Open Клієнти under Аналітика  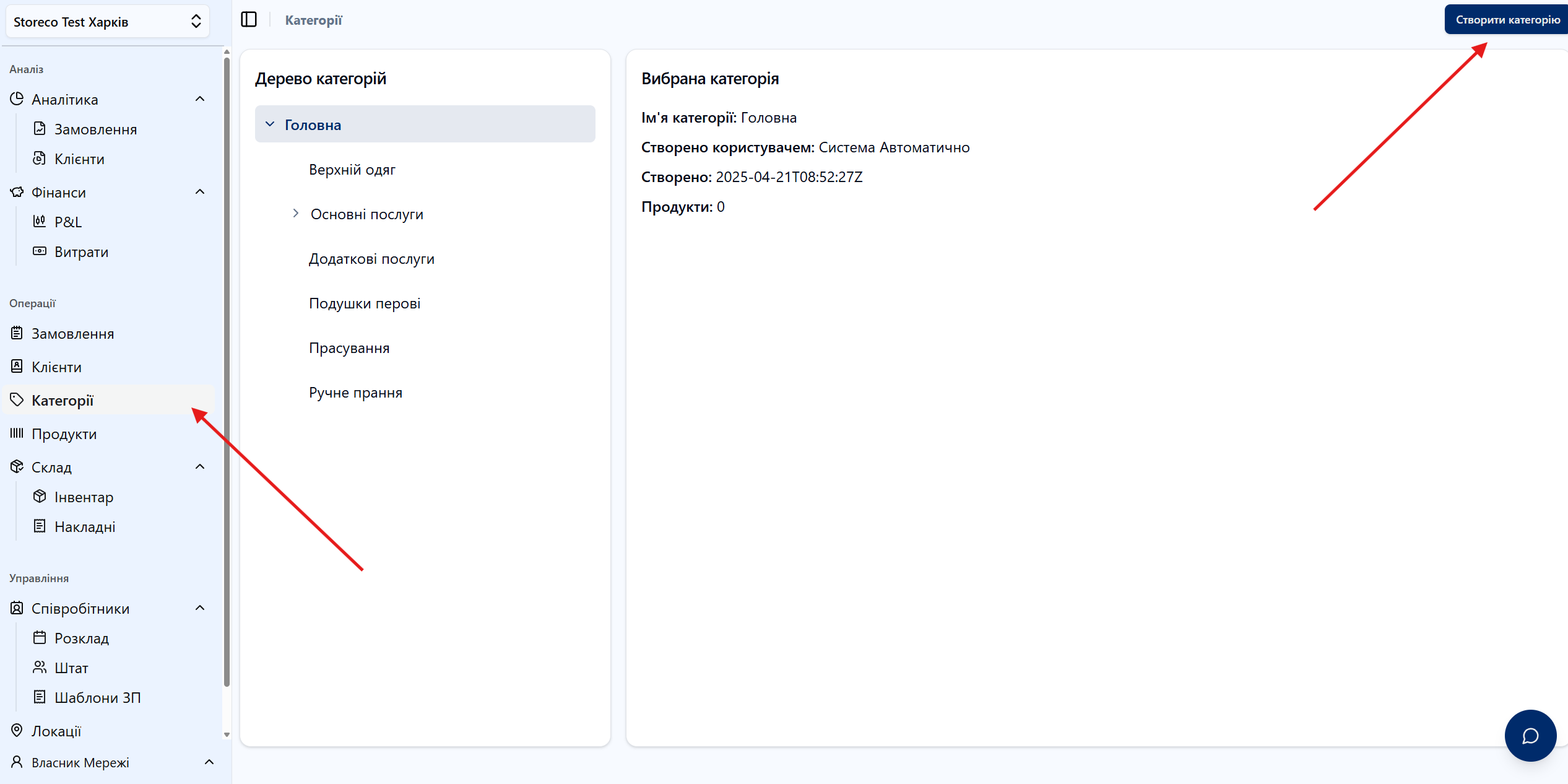click(x=79, y=159)
